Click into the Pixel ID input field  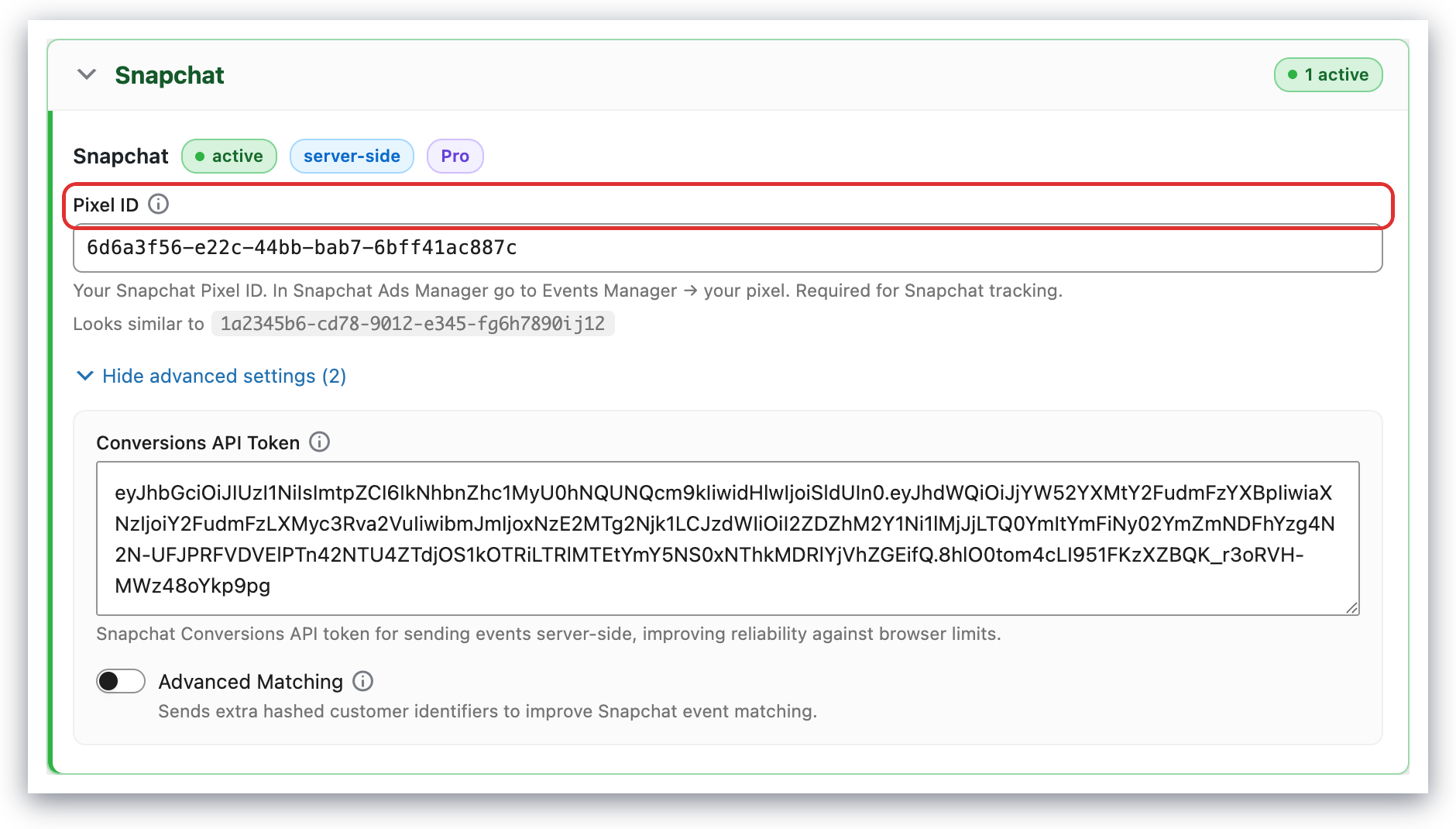(x=727, y=249)
